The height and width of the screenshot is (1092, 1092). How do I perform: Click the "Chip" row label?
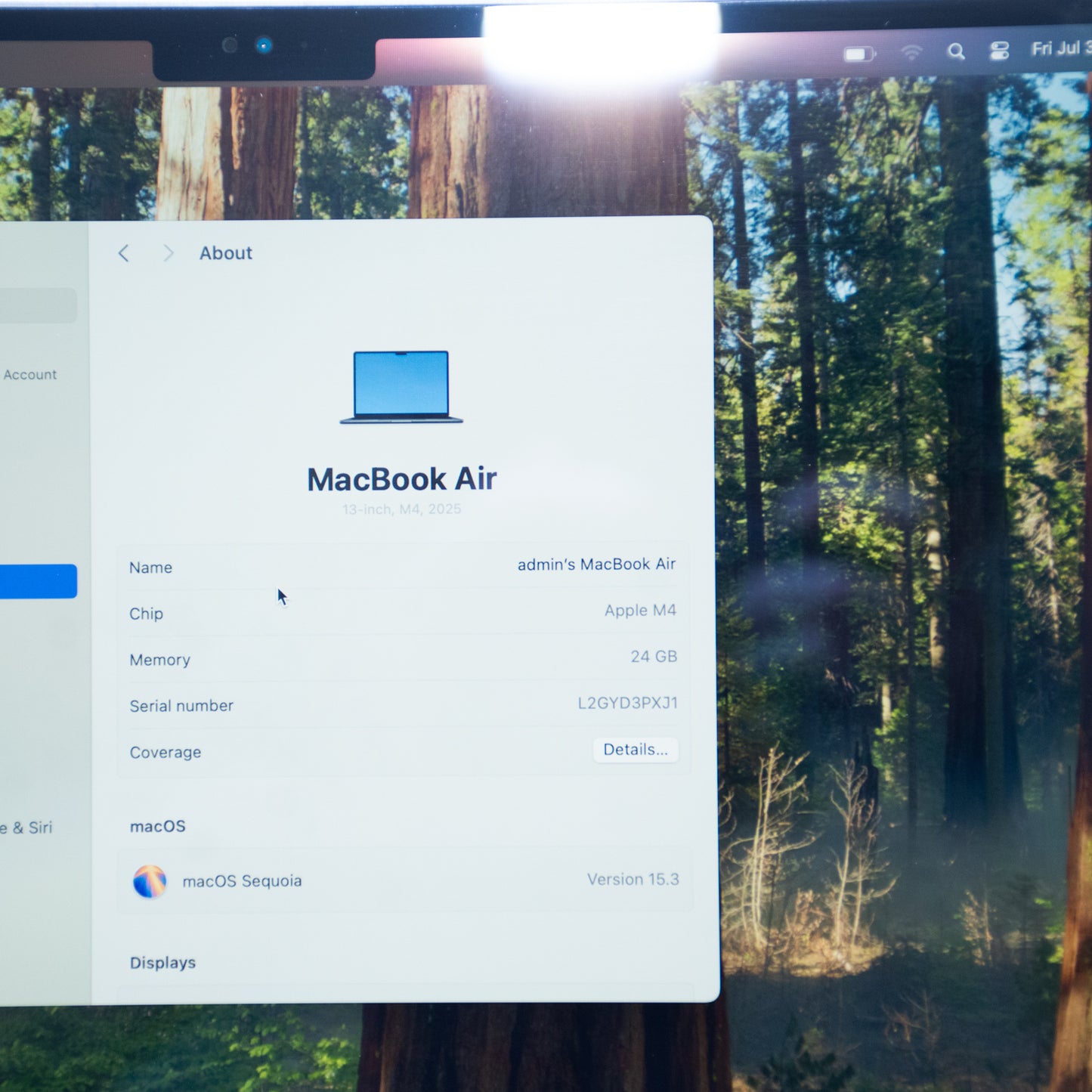tap(146, 614)
